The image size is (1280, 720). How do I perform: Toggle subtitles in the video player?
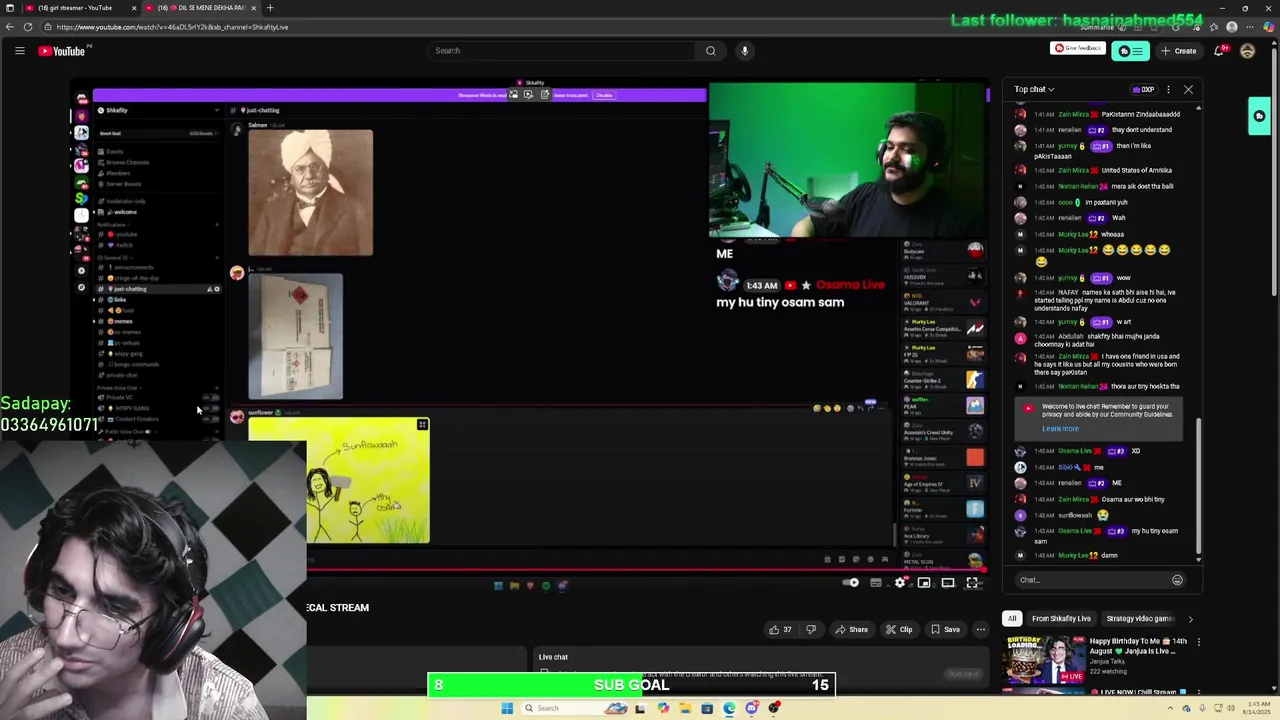click(x=876, y=583)
